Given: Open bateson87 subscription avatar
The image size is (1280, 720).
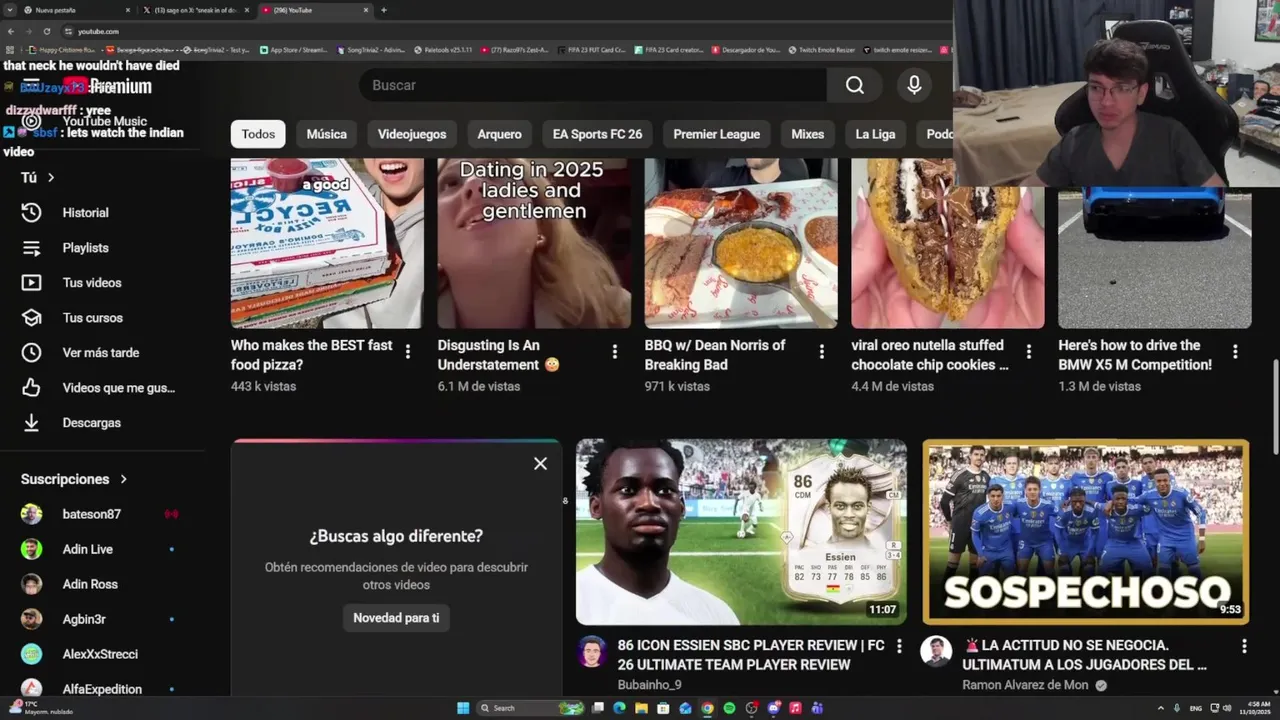Looking at the screenshot, I should [32, 514].
